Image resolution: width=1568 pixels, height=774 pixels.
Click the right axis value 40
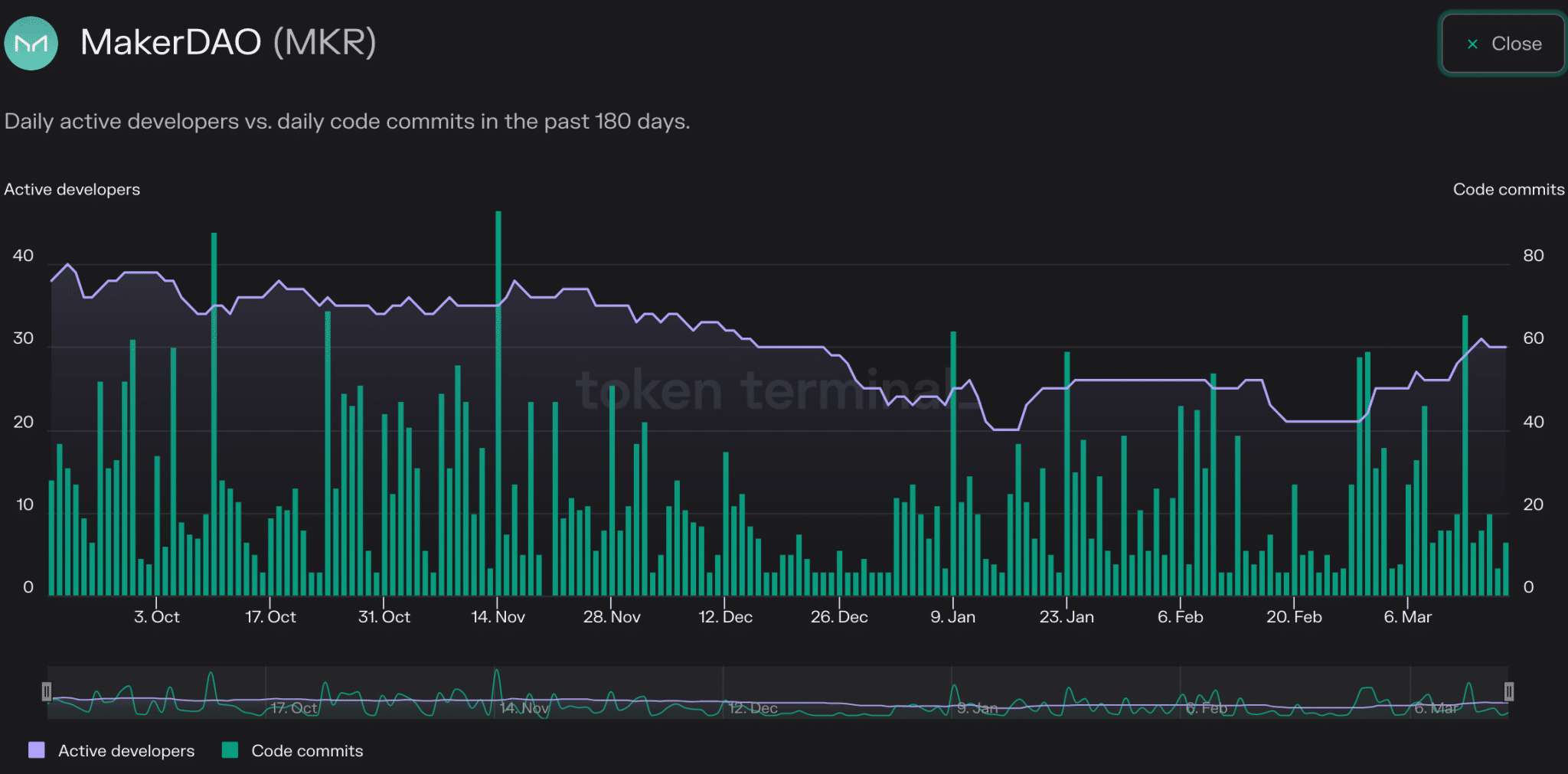[1534, 422]
